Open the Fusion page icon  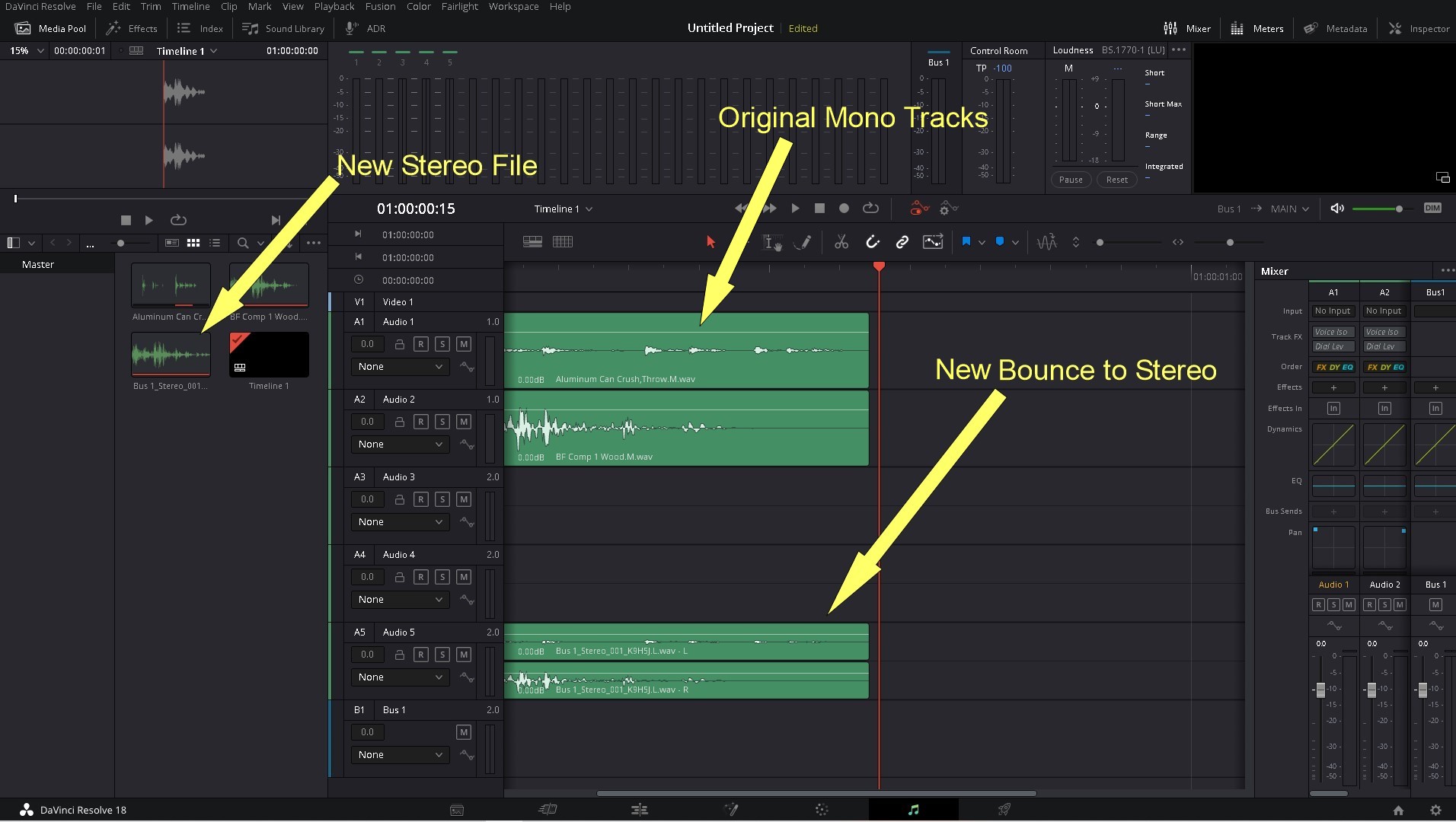tap(731, 810)
